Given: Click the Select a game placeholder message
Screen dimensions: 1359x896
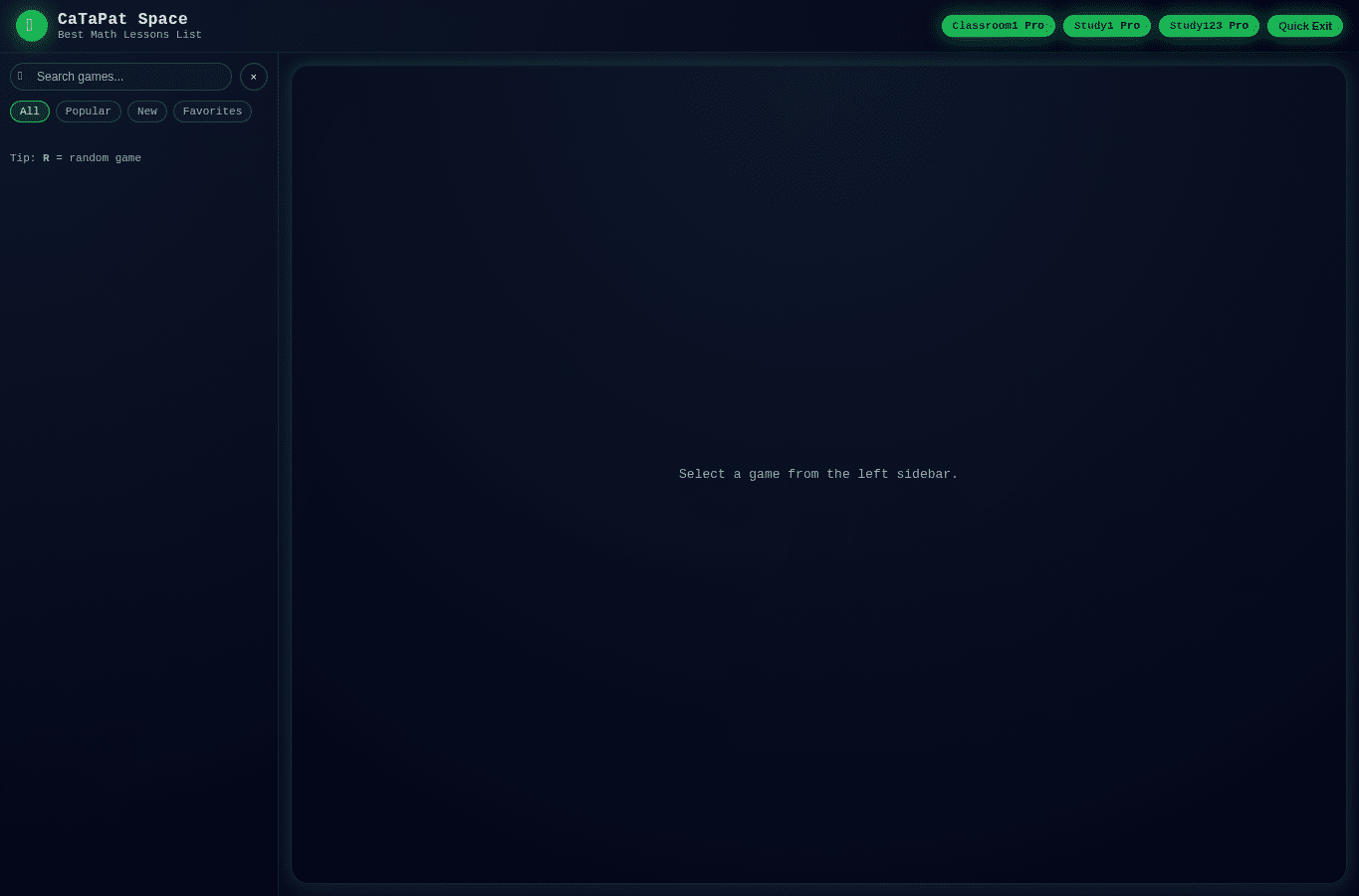Looking at the screenshot, I should (x=818, y=474).
